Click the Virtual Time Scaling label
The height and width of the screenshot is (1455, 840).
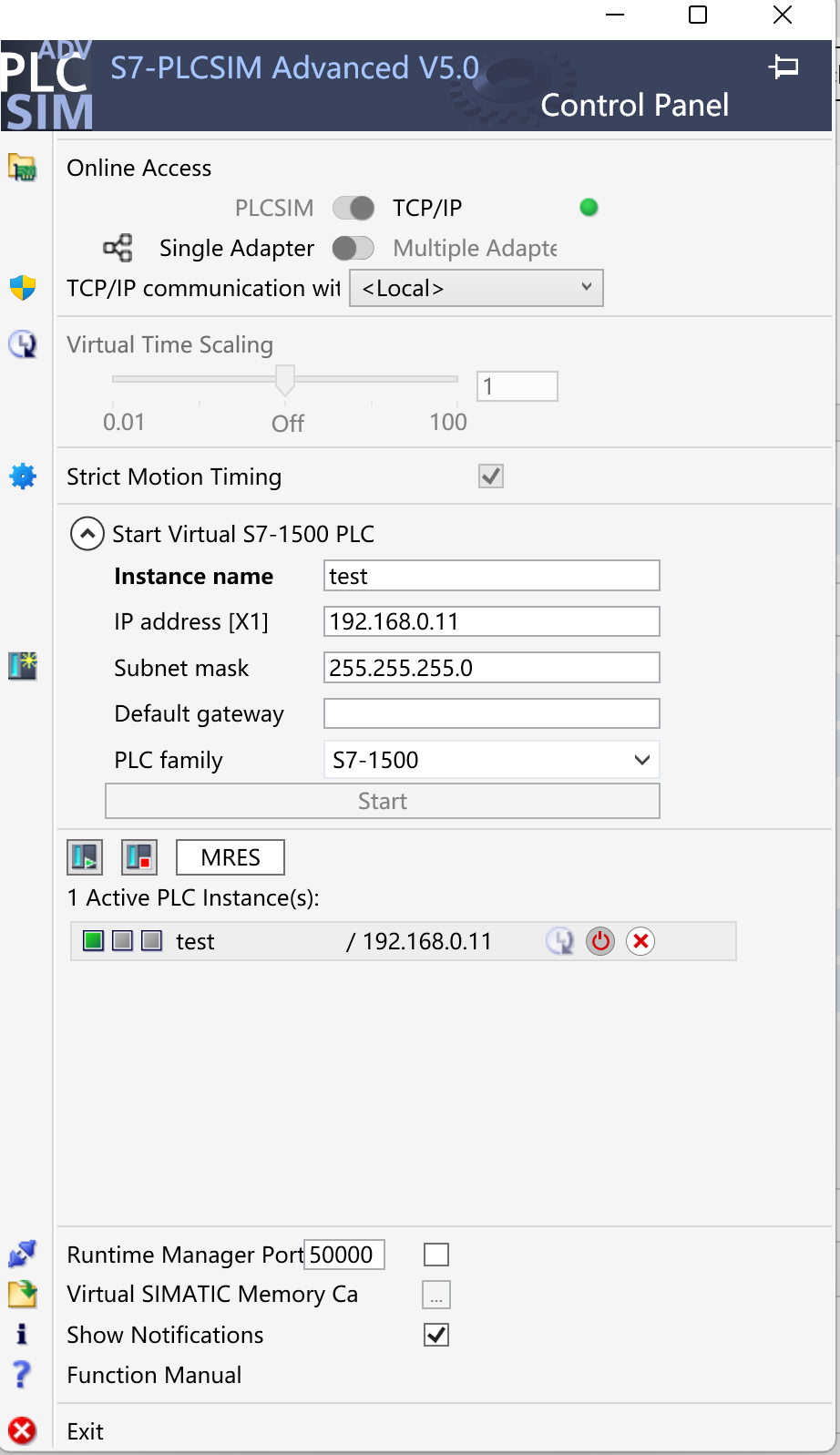point(169,344)
